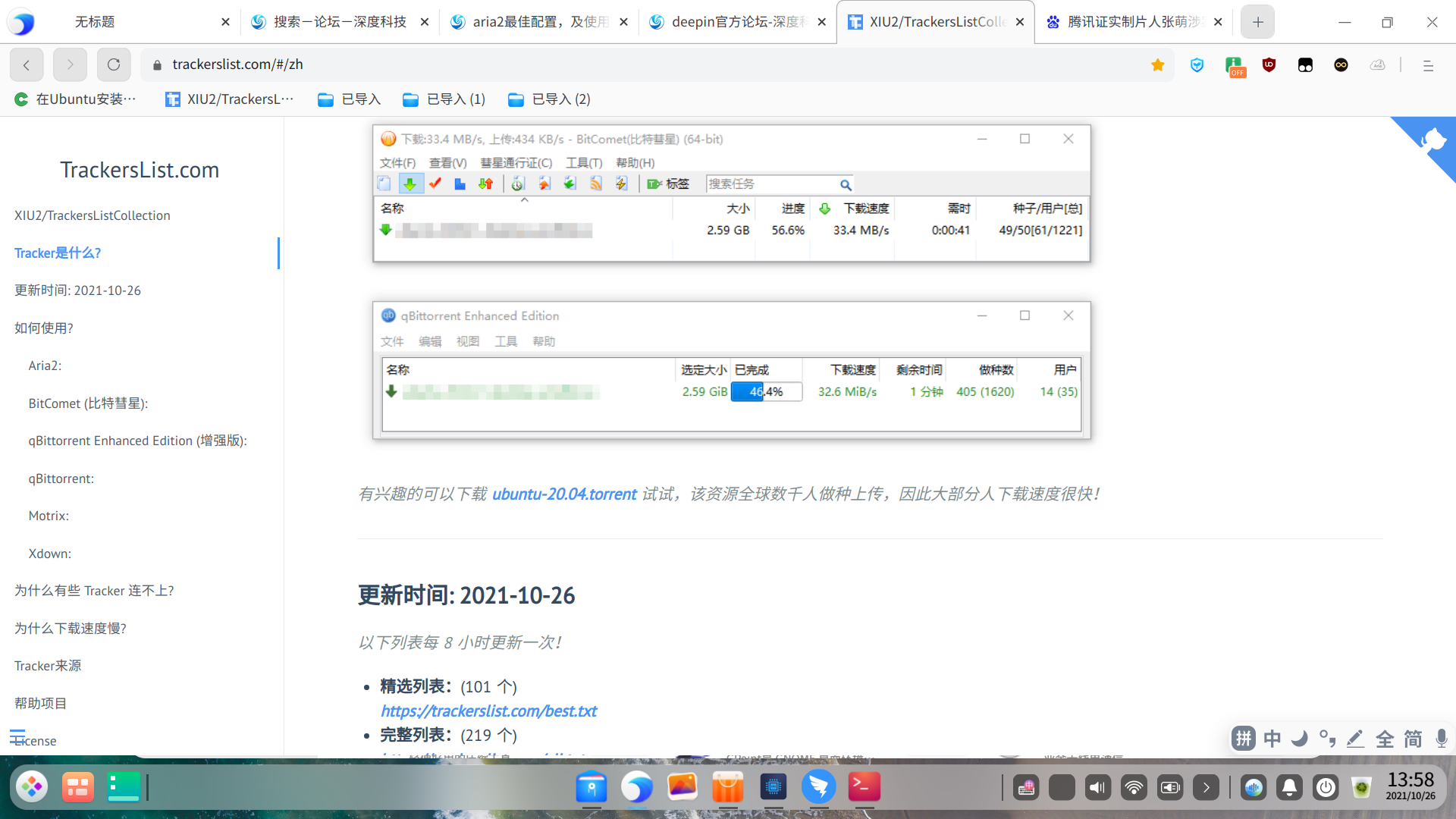The image size is (1456, 819).
Task: Click the Aria2 cloud extension icon
Action: 1377,65
